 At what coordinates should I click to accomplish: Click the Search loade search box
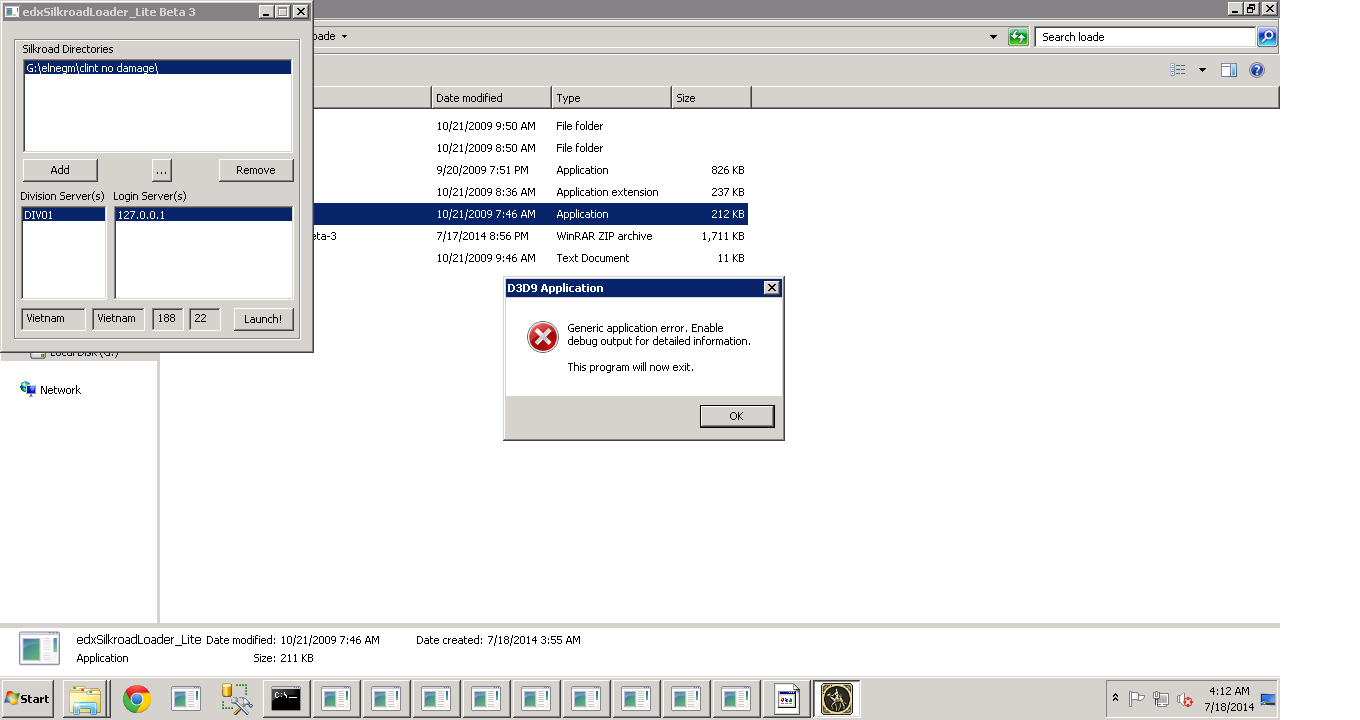1145,37
